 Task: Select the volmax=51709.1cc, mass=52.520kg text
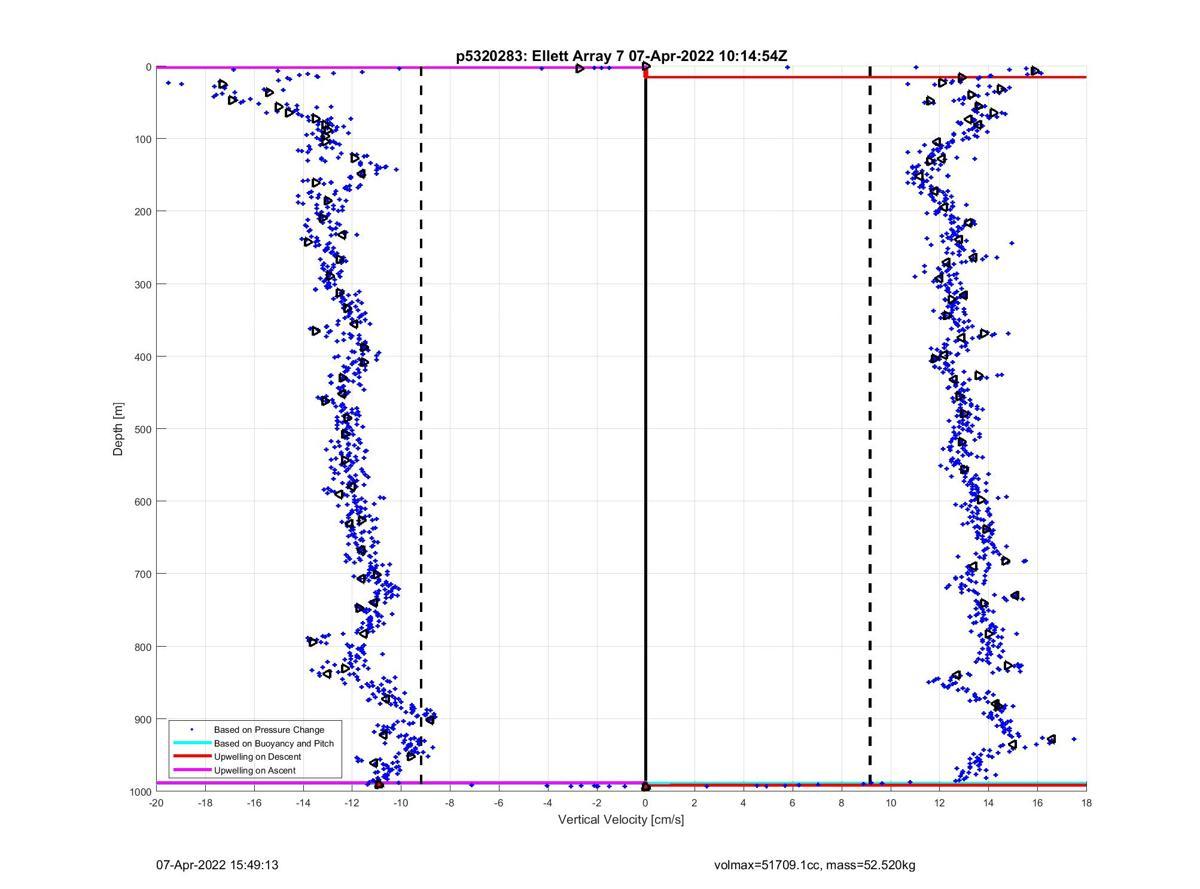(815, 864)
